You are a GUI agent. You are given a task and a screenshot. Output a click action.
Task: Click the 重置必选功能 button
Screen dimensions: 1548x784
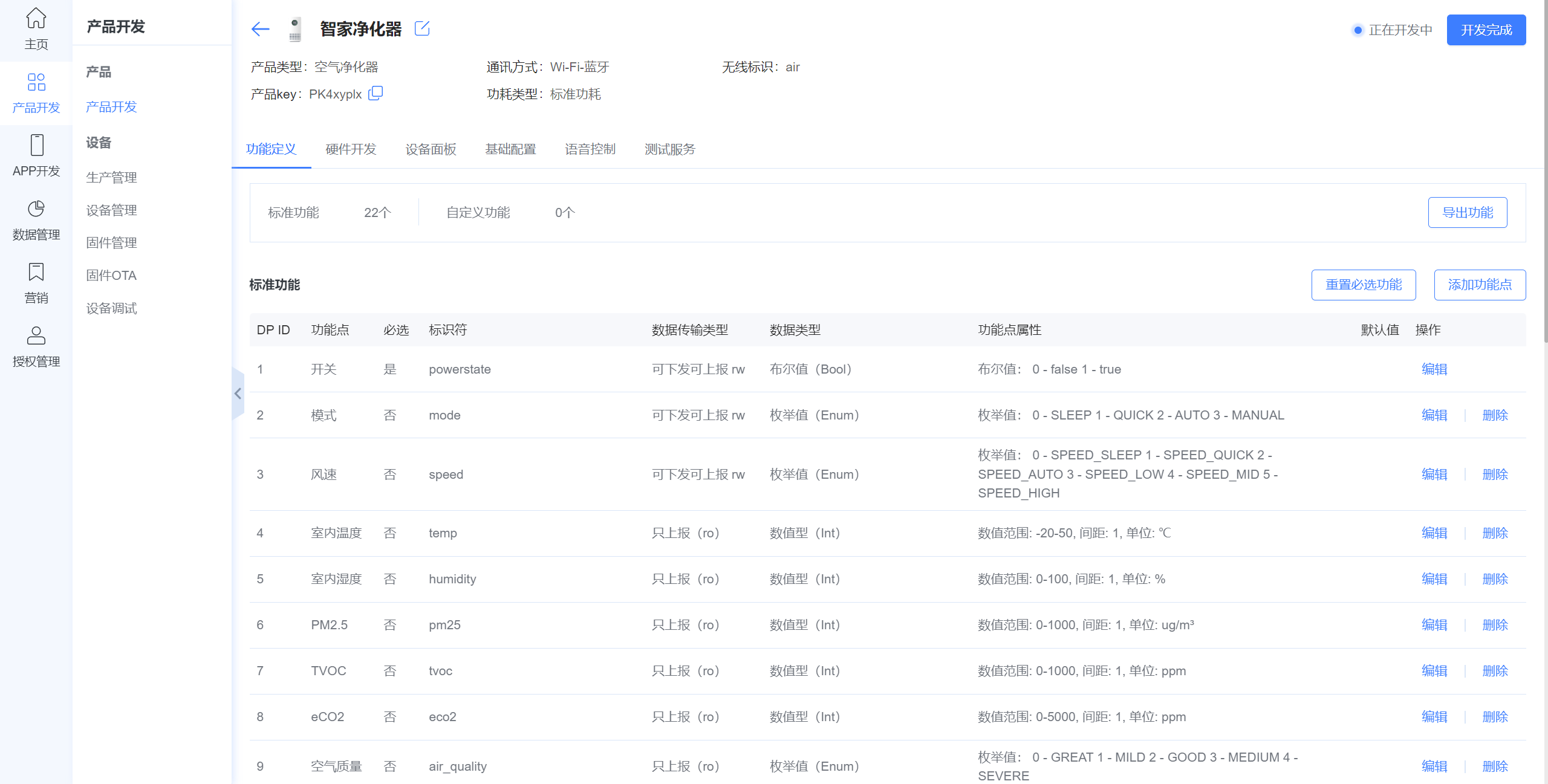[1364, 285]
